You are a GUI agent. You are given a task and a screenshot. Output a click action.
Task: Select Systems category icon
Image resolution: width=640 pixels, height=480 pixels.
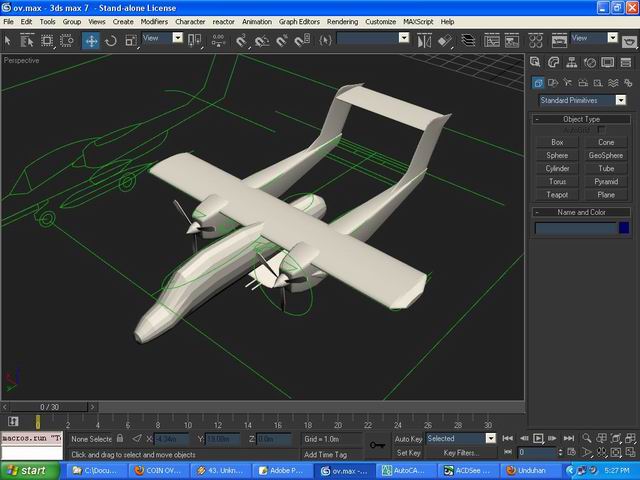coord(628,83)
